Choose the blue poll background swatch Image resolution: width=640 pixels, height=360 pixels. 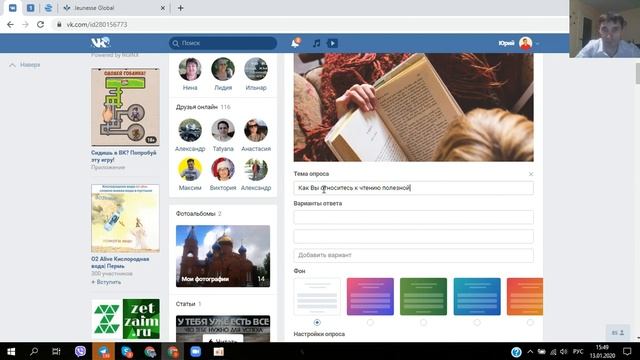click(x=477, y=297)
